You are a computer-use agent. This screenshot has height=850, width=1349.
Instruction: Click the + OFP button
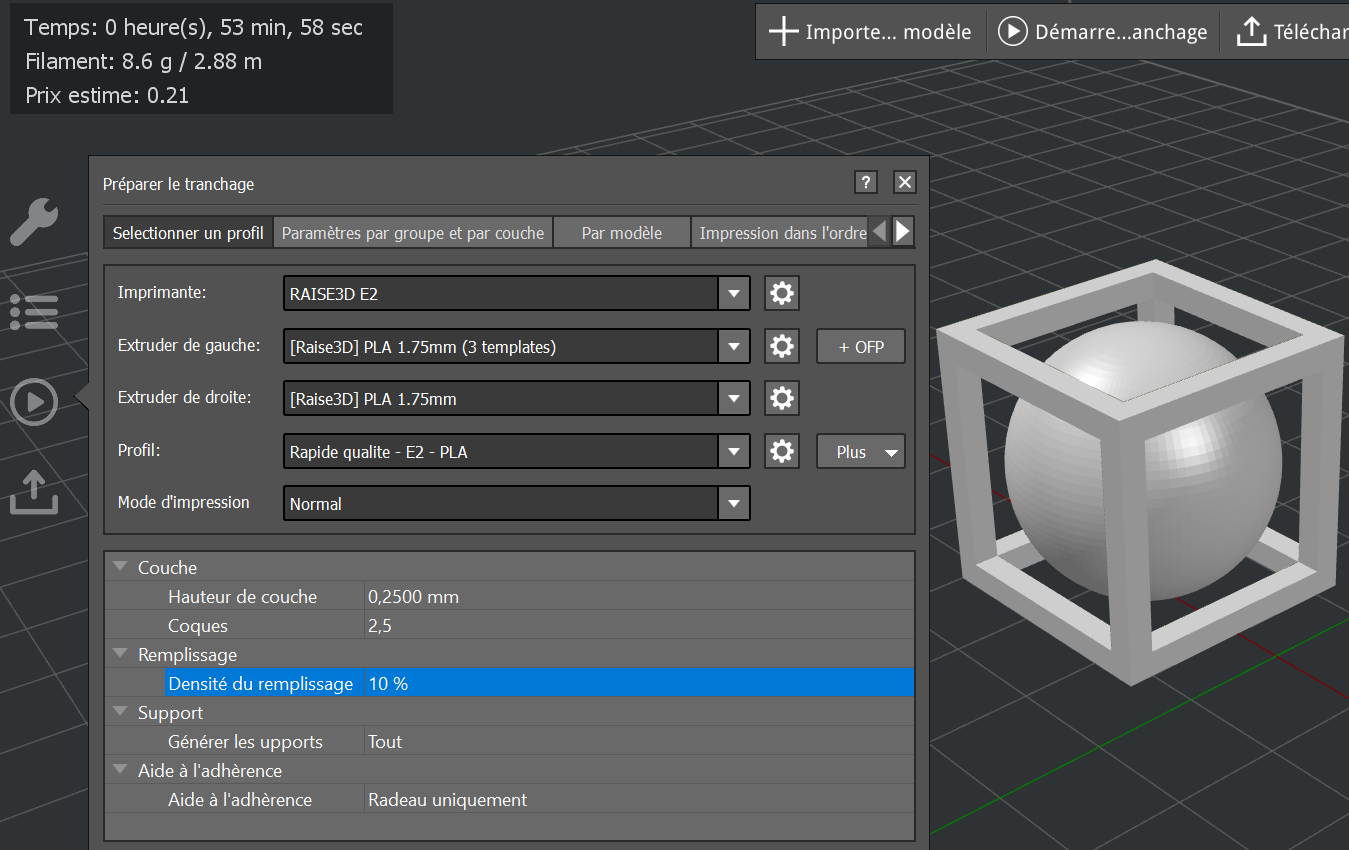pos(861,347)
